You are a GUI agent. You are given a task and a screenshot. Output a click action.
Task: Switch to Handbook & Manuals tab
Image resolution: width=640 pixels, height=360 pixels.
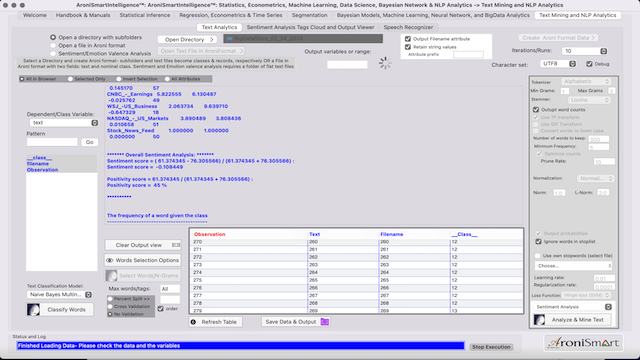[x=83, y=15]
